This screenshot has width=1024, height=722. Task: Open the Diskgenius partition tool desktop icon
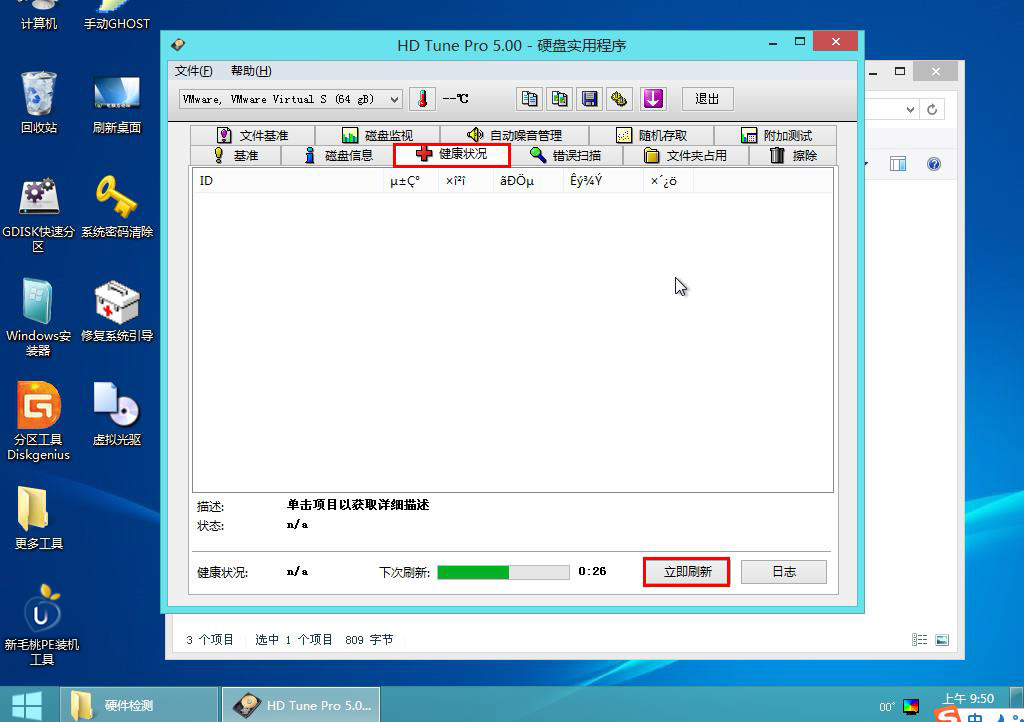(x=39, y=421)
